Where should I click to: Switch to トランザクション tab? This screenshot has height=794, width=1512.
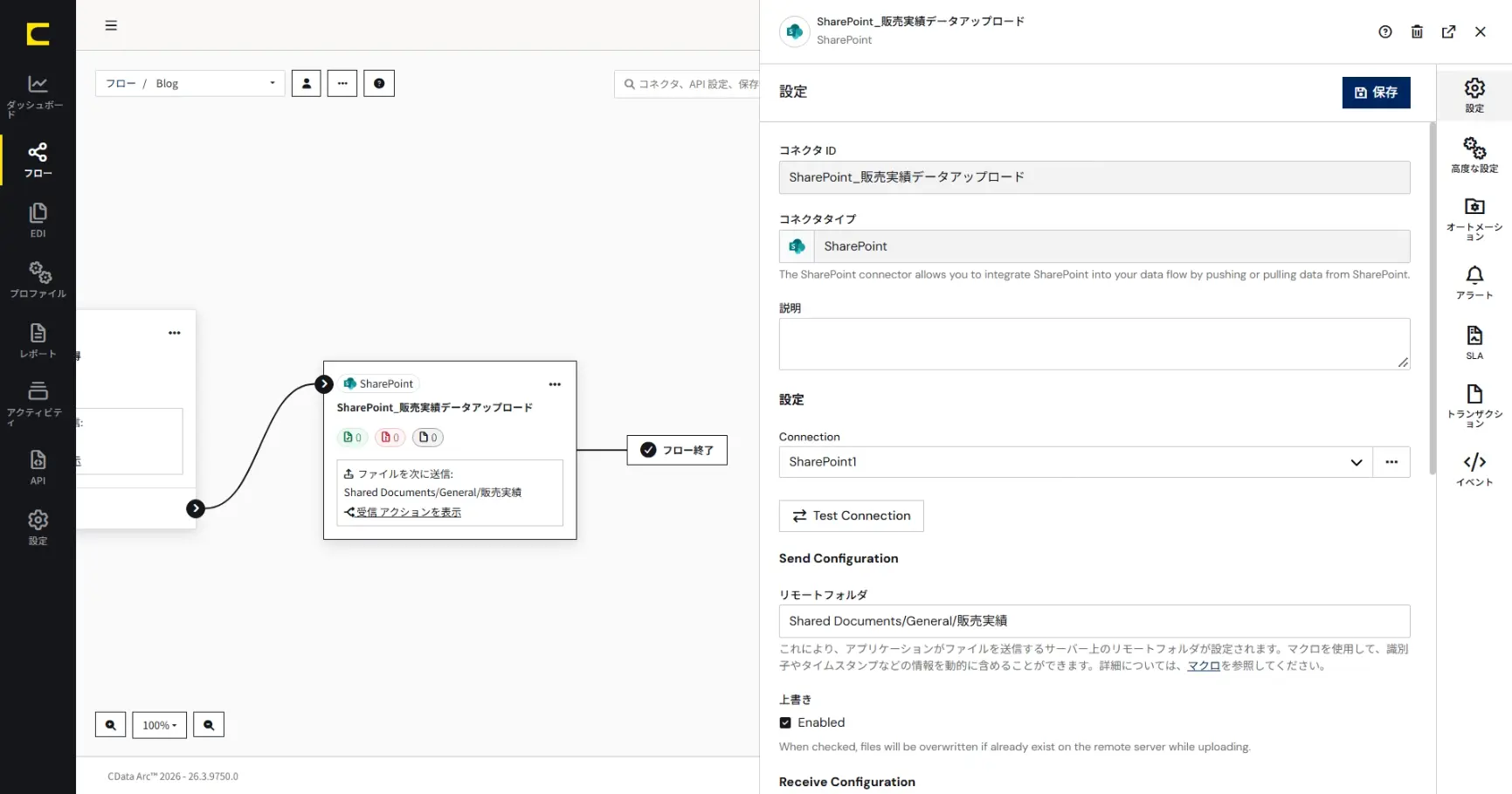1474,405
